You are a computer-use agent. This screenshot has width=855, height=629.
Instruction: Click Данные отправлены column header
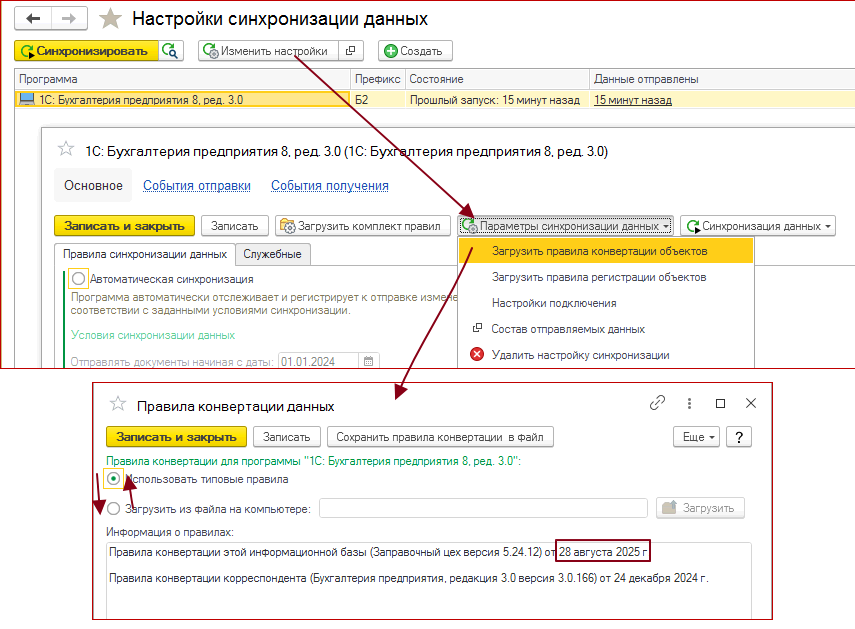coord(721,79)
